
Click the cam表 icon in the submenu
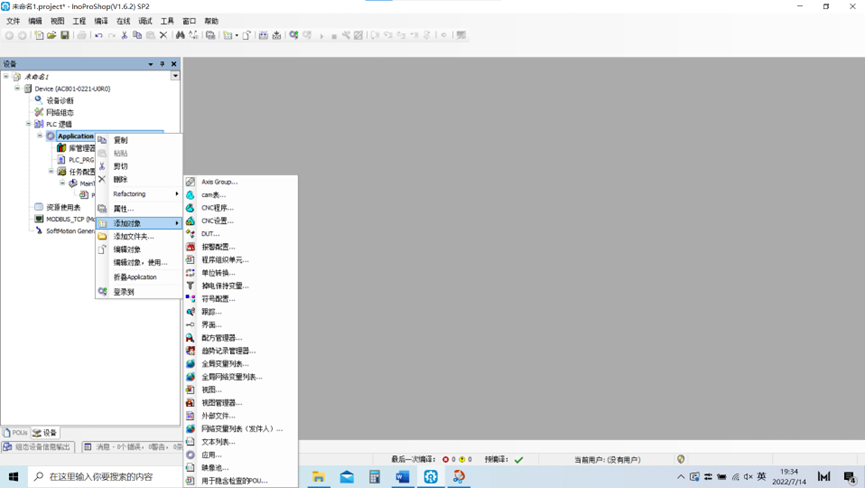point(190,195)
